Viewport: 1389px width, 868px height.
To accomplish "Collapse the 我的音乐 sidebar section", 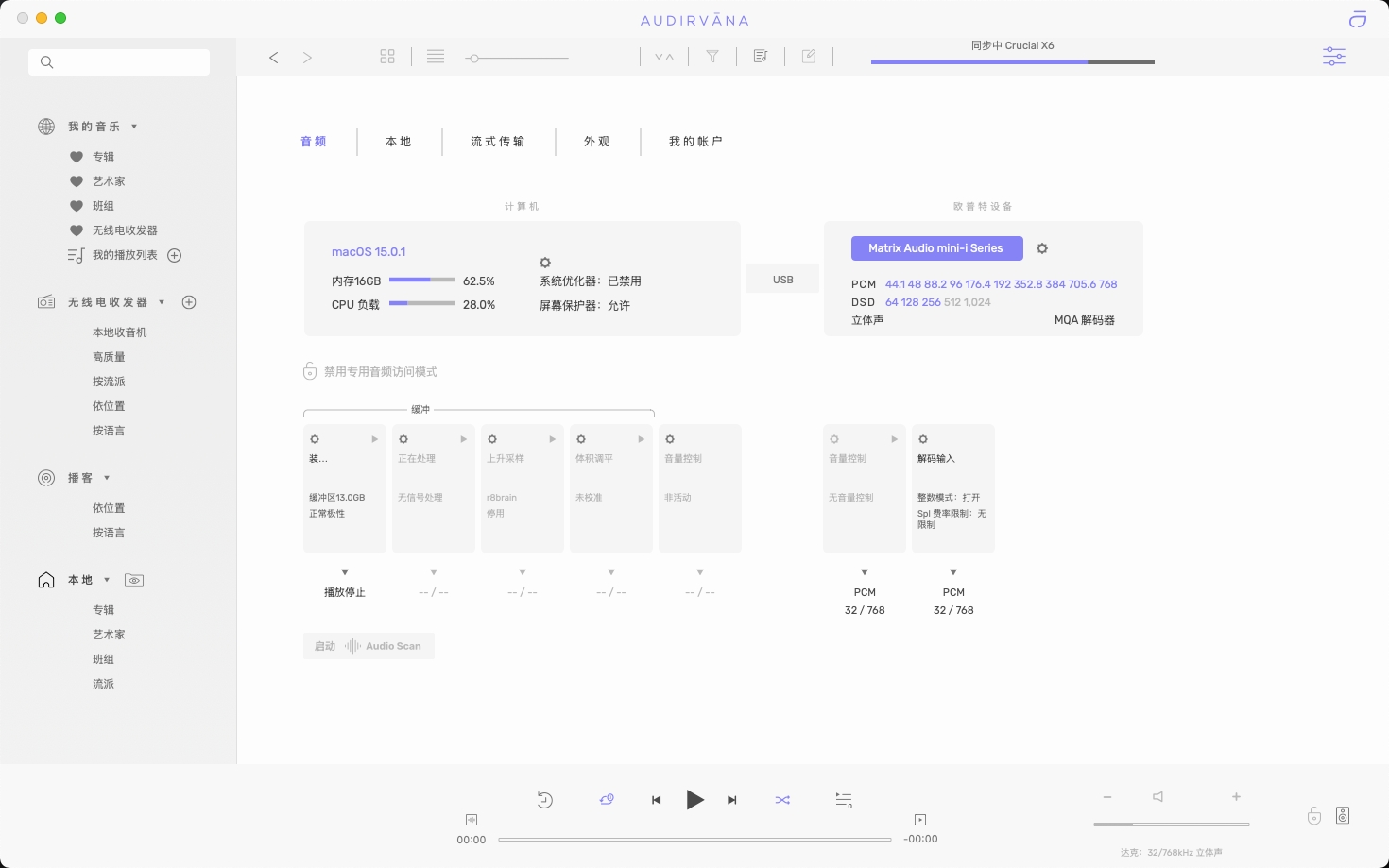I will (134, 127).
